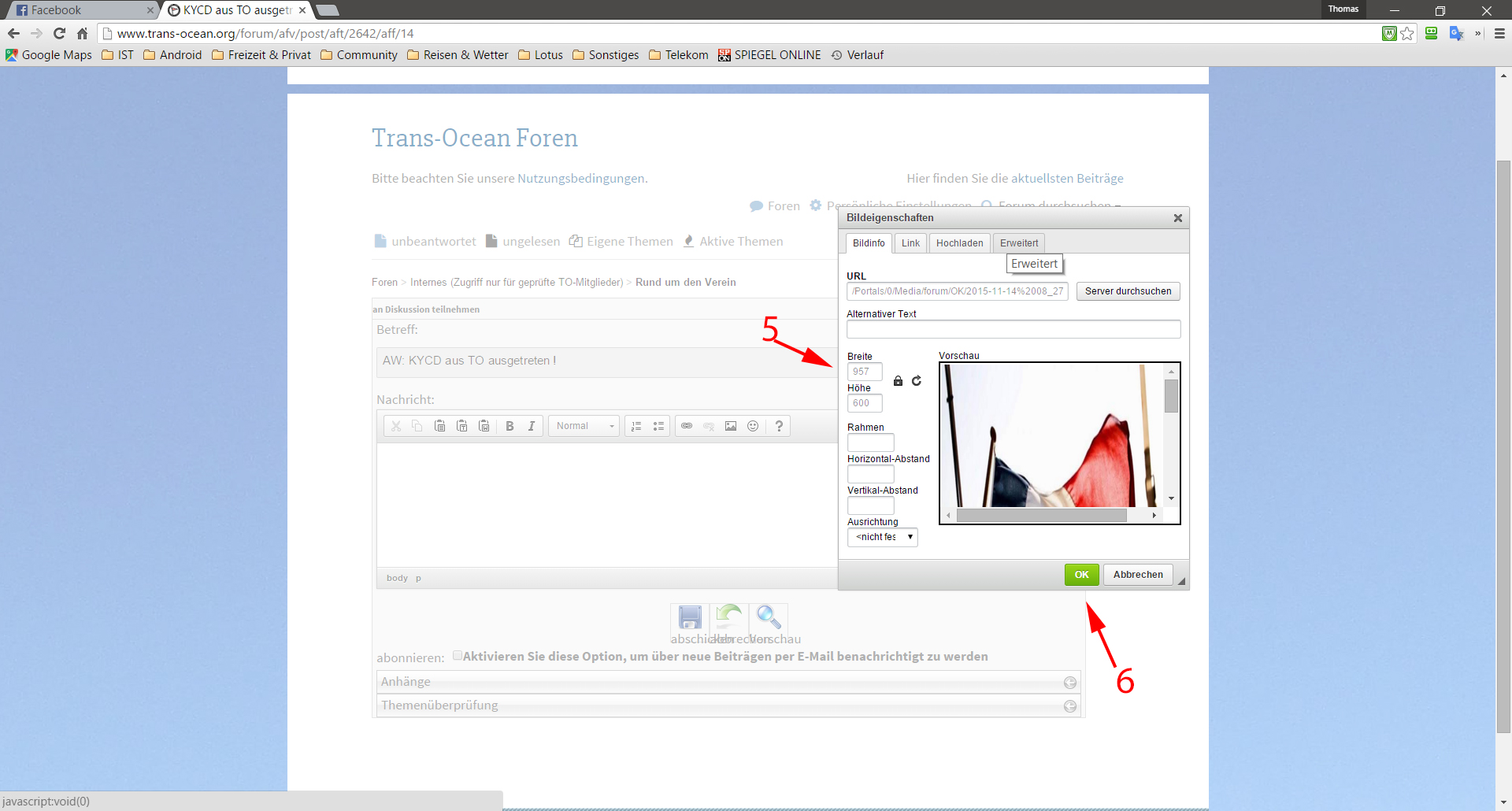Screen dimensions: 1512x811
Task: Toggle the aspect ratio lock
Action: (x=898, y=381)
